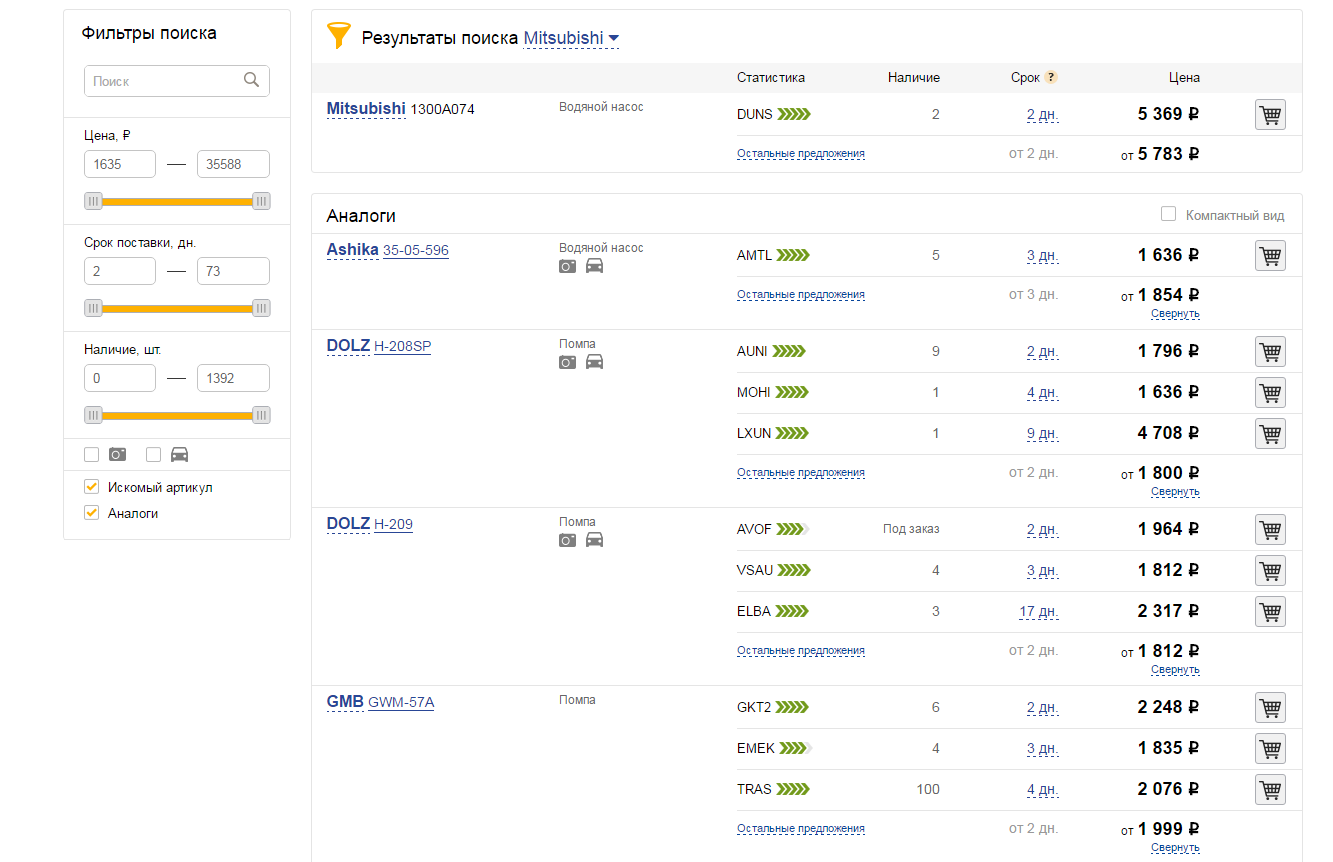Open article link GWM-57A
1333x862 pixels.
401,702
